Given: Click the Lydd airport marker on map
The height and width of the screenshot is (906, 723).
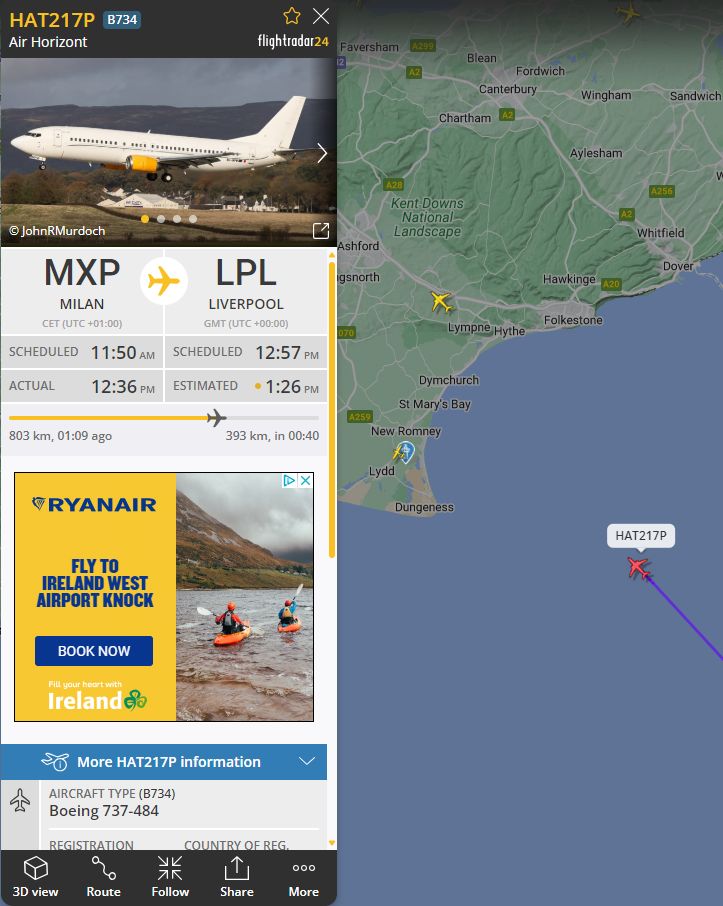Looking at the screenshot, I should pyautogui.click(x=405, y=452).
